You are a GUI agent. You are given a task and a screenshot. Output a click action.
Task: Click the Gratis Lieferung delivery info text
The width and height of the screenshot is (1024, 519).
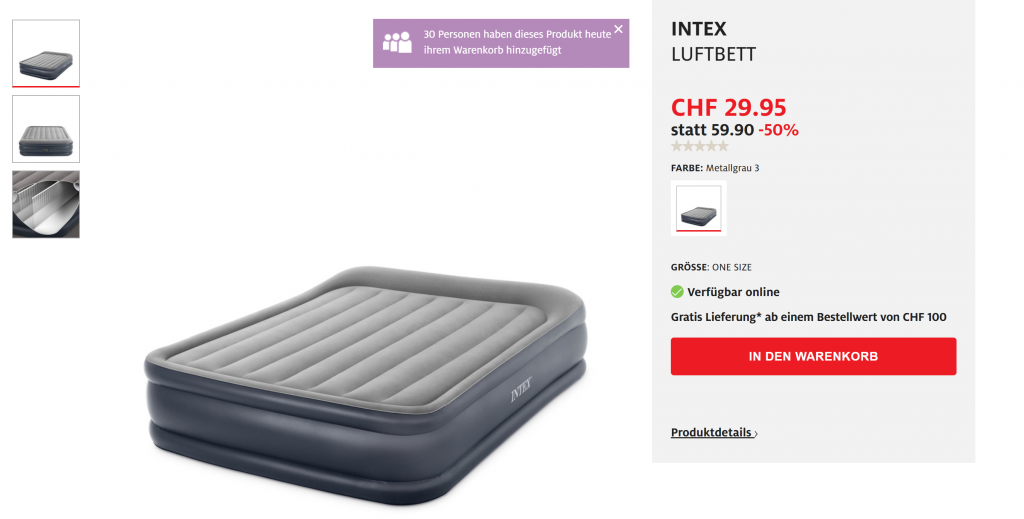tap(808, 317)
